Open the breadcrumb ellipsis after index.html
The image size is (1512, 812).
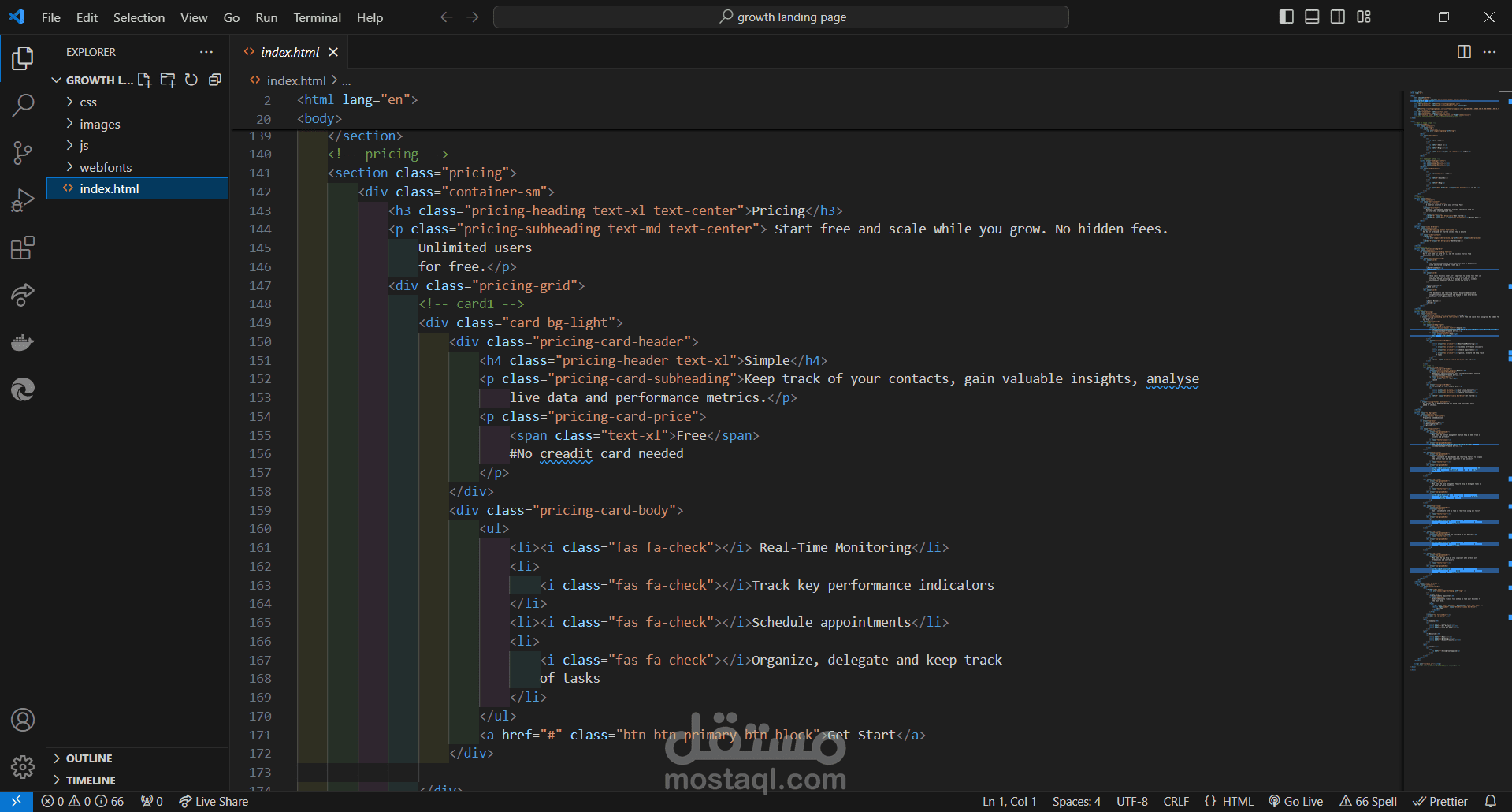click(347, 80)
